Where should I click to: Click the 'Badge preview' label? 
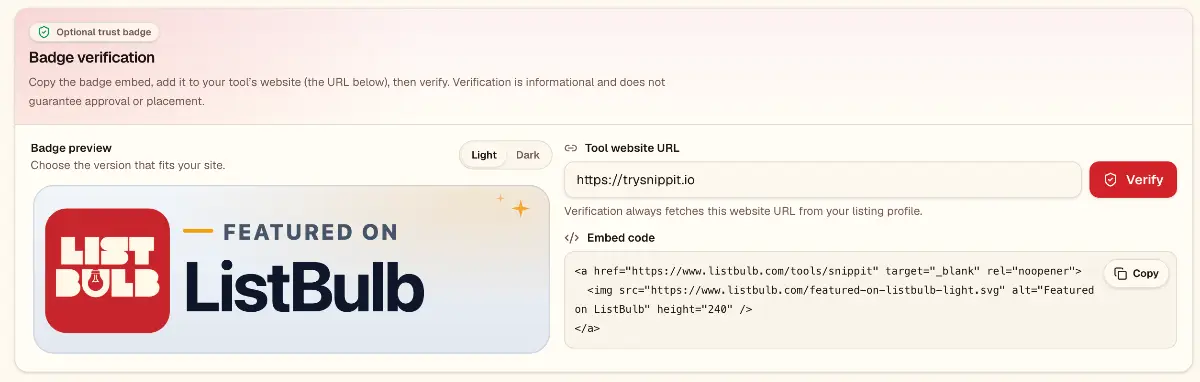pos(71,148)
